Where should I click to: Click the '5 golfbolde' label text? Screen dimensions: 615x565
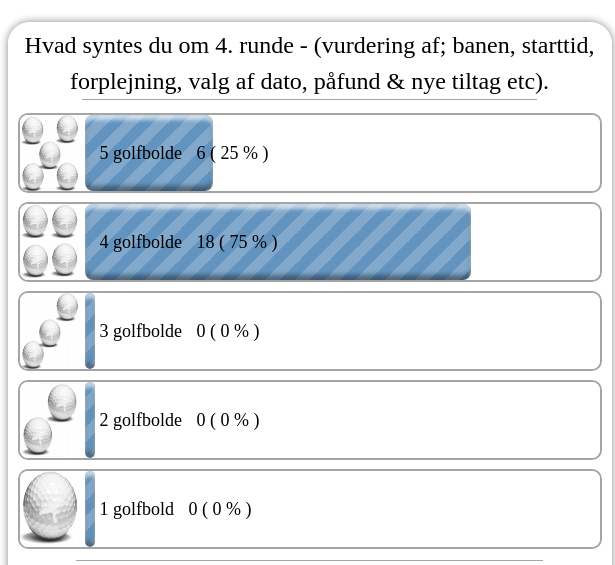point(140,153)
